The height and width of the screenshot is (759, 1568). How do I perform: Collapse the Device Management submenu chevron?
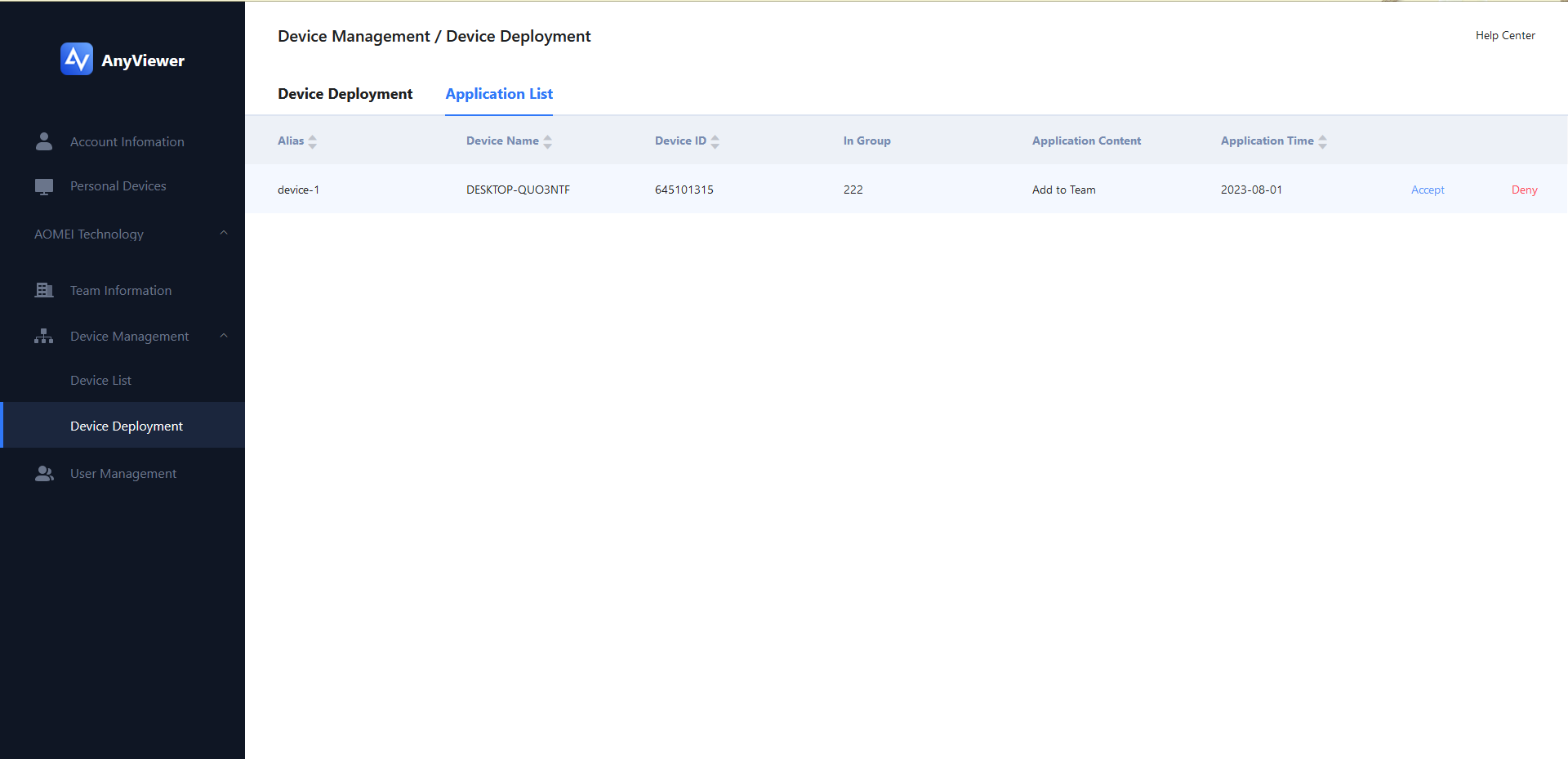(223, 336)
